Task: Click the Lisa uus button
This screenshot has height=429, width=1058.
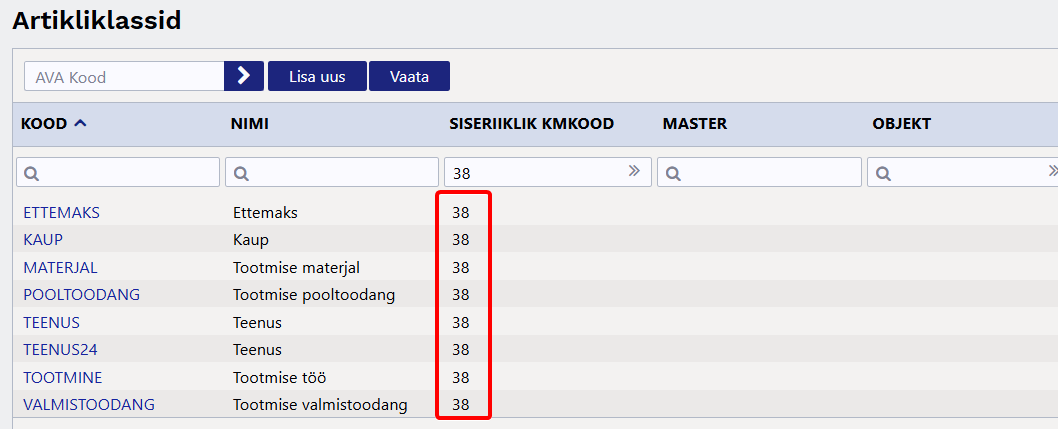Action: click(x=317, y=76)
